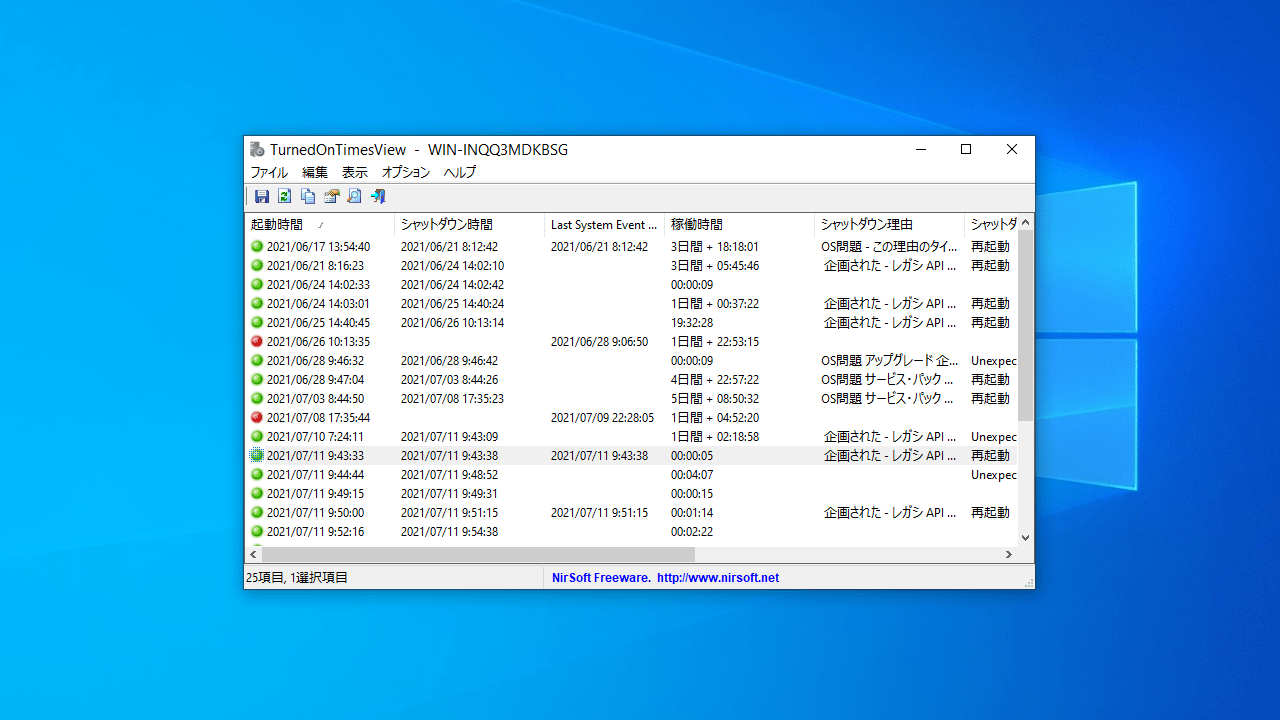Maximize the TurnedOnTimesView window
Screen dimensions: 1280x720
966,149
